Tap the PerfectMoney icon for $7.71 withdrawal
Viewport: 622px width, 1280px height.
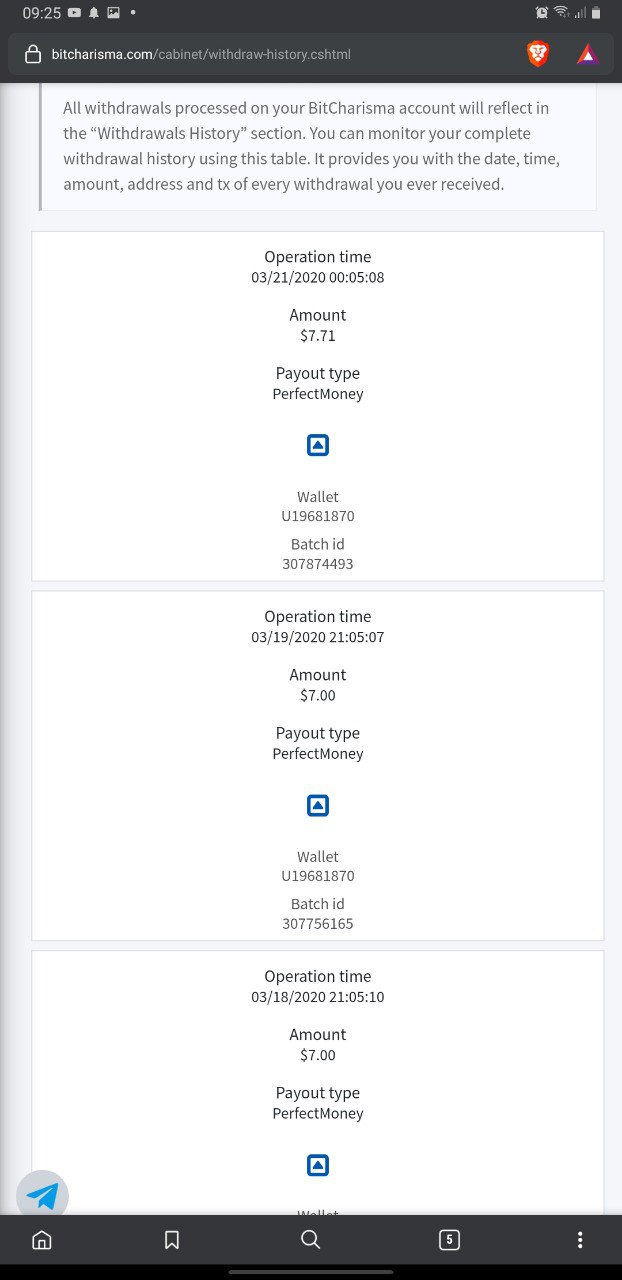coord(318,446)
